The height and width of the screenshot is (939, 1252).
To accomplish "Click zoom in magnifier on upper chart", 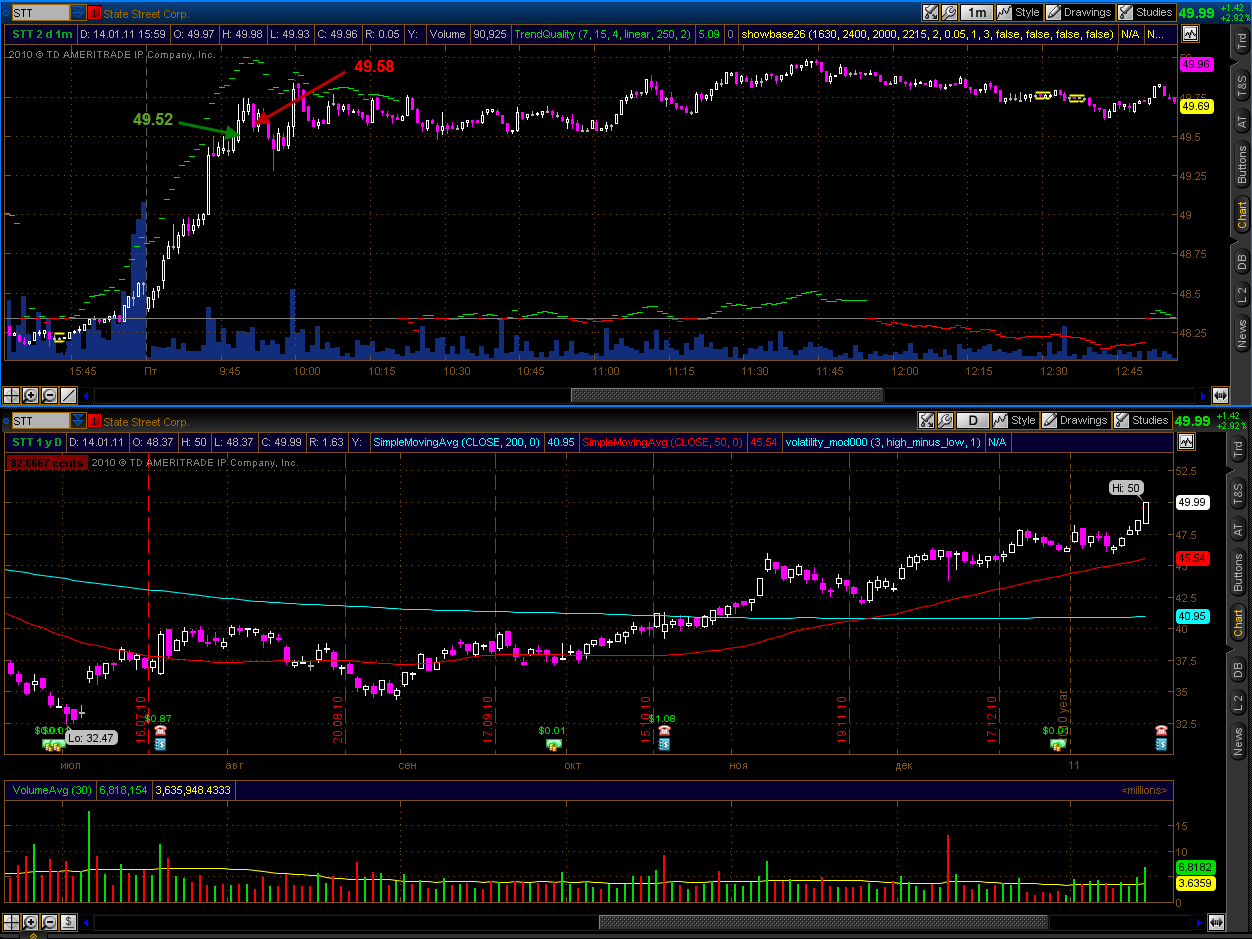I will (30, 395).
